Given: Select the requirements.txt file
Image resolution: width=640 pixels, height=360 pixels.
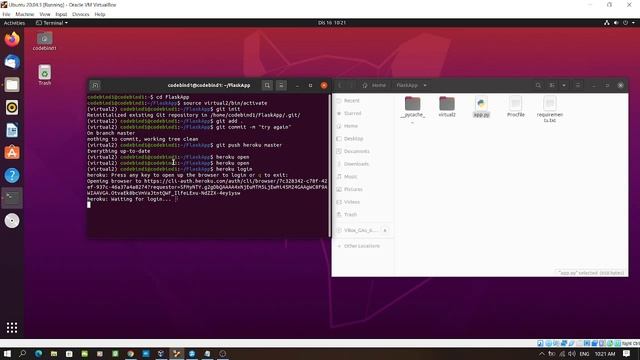Looking at the screenshot, I should click(x=550, y=109).
